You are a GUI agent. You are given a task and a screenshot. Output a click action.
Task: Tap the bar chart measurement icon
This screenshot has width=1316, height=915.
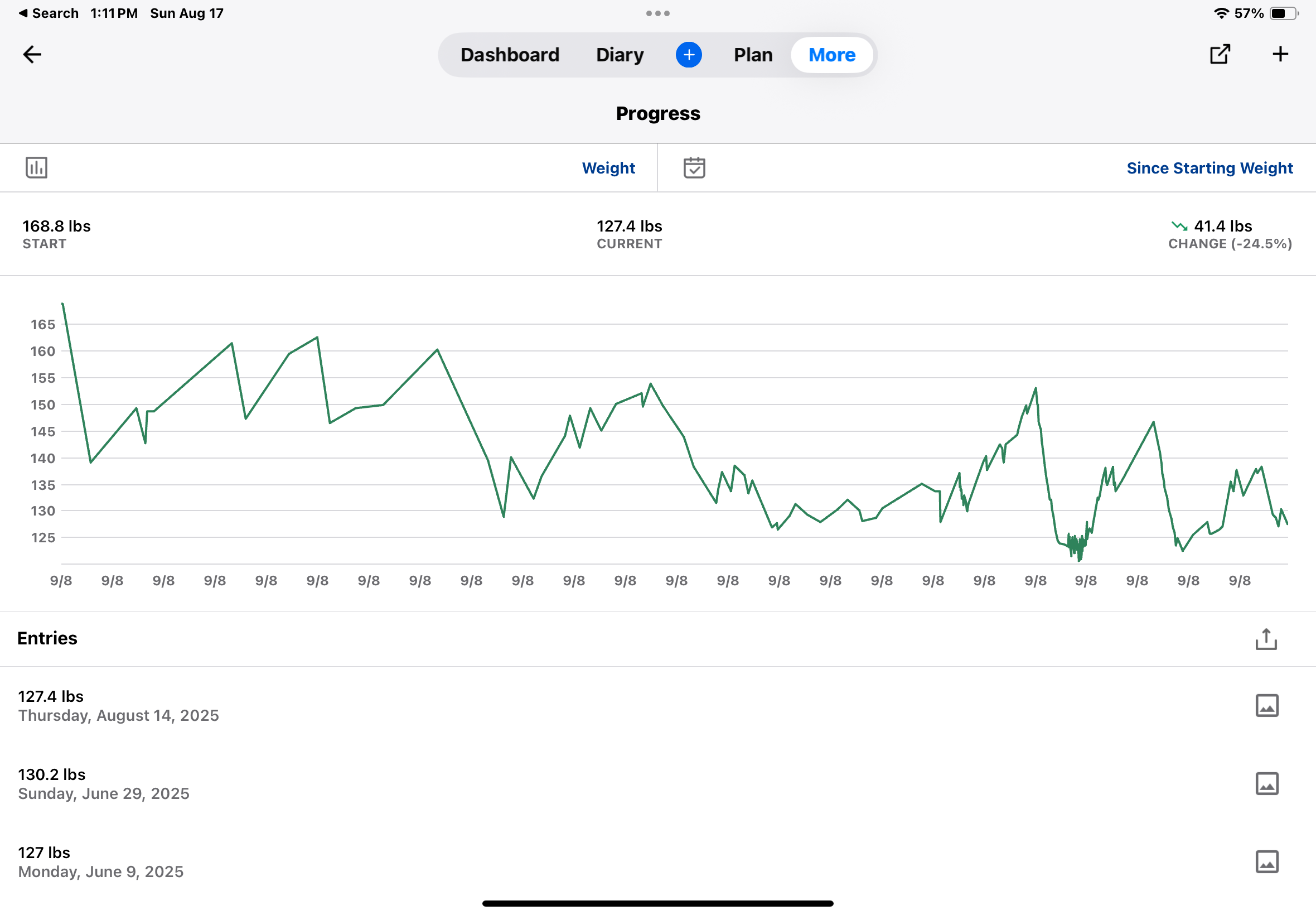click(x=37, y=168)
